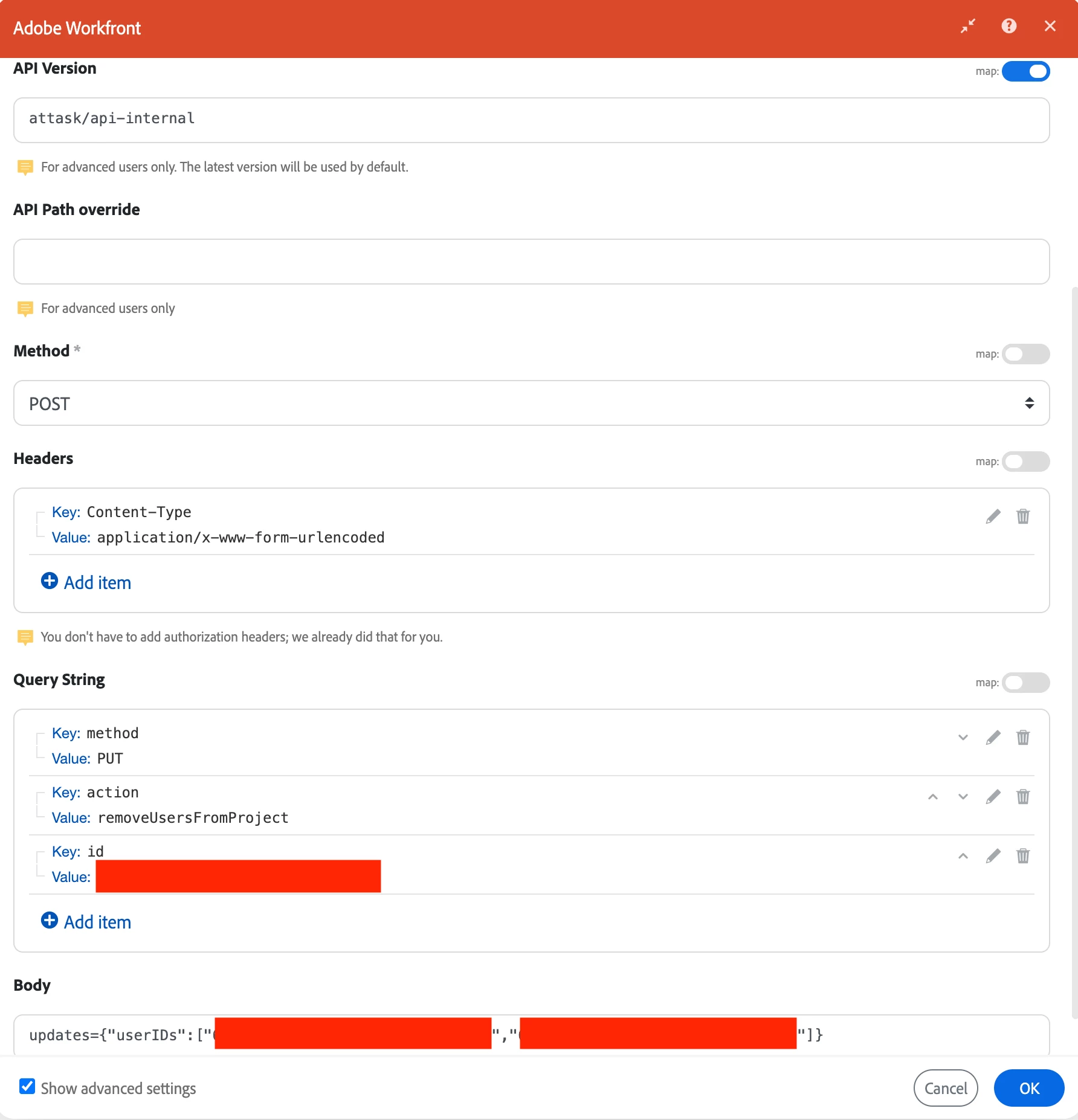Move the method item down

click(x=963, y=738)
